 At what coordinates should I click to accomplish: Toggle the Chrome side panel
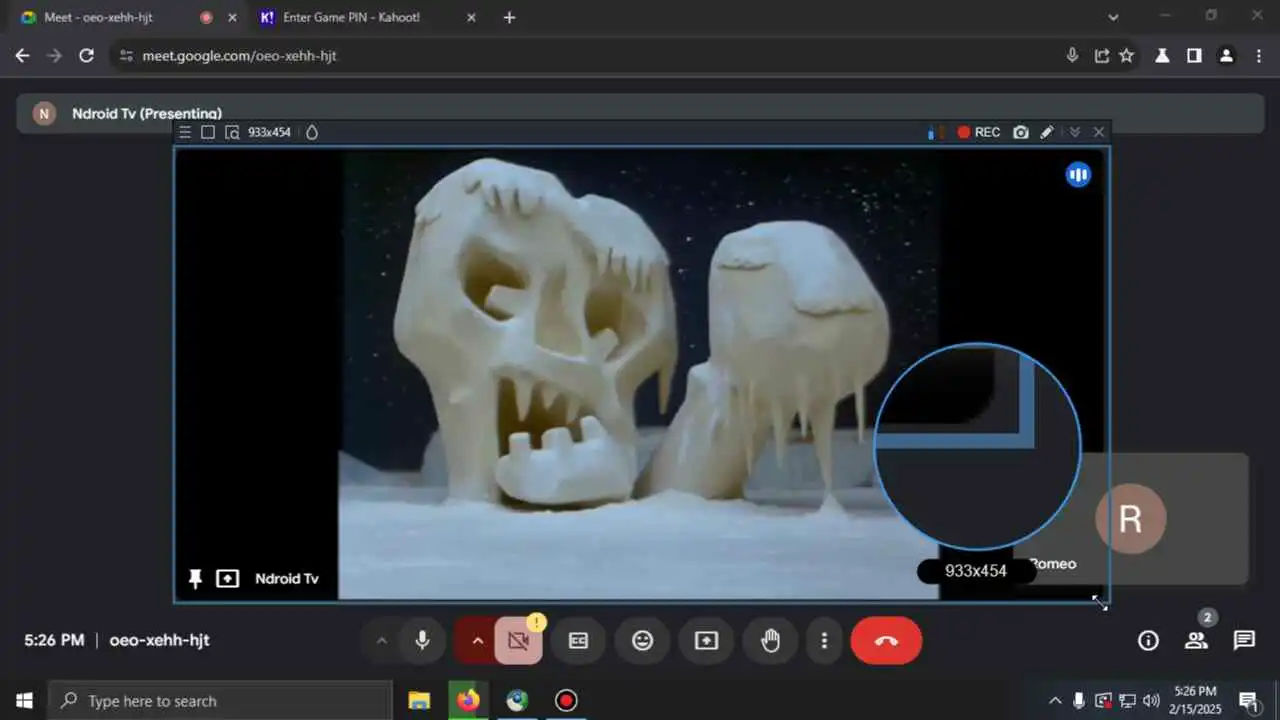(1194, 56)
